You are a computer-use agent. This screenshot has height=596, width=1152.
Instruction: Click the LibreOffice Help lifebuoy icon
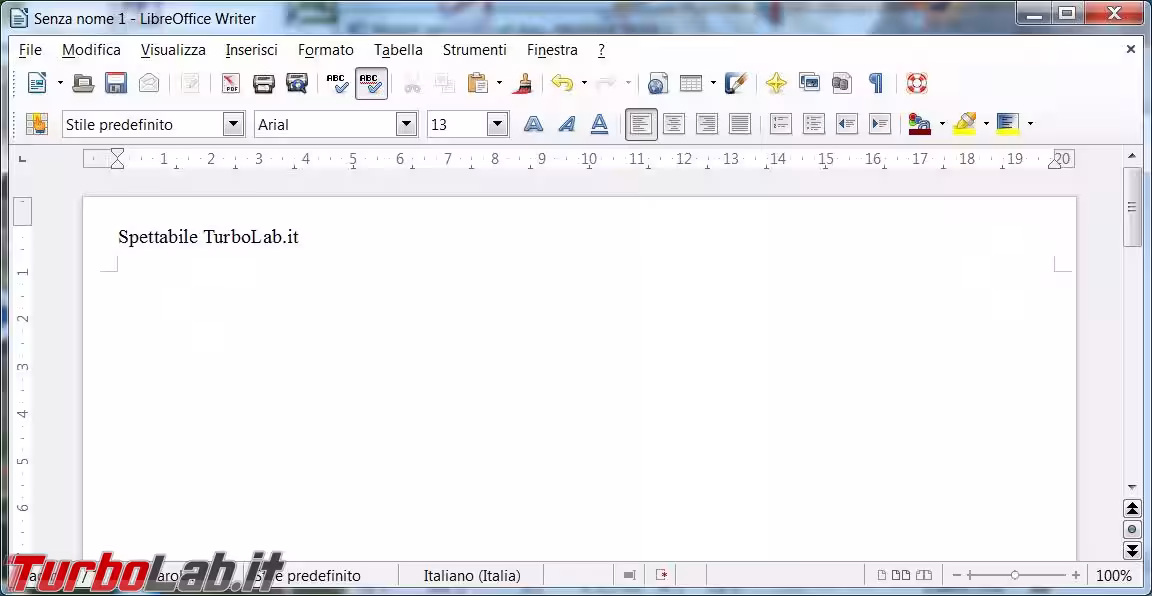(916, 84)
